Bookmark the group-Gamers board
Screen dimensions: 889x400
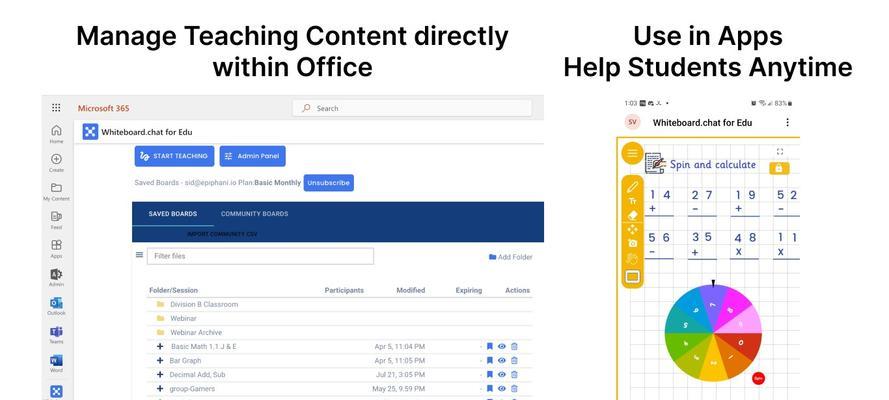coord(489,389)
